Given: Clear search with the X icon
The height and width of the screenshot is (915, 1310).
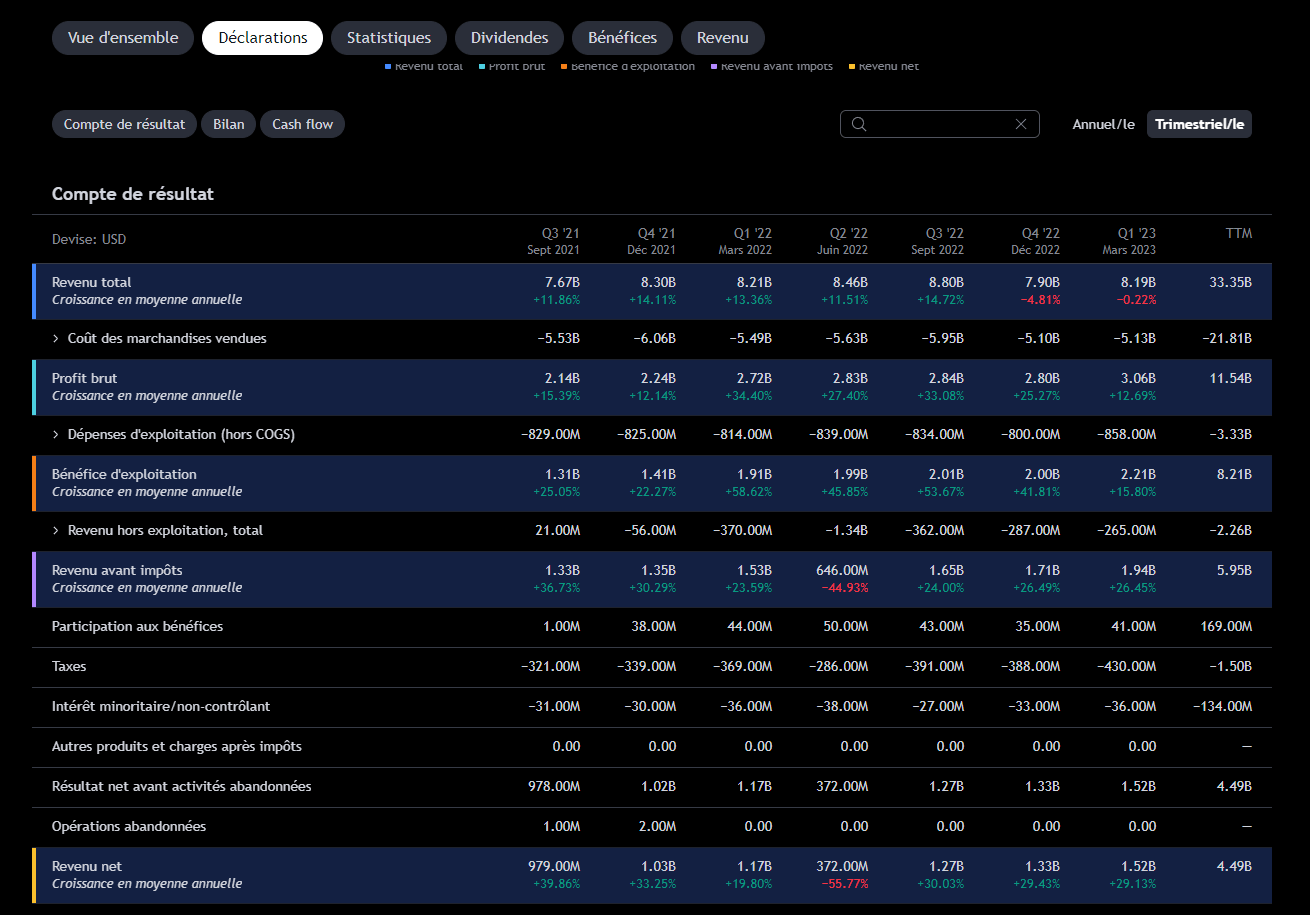Looking at the screenshot, I should [x=1021, y=124].
